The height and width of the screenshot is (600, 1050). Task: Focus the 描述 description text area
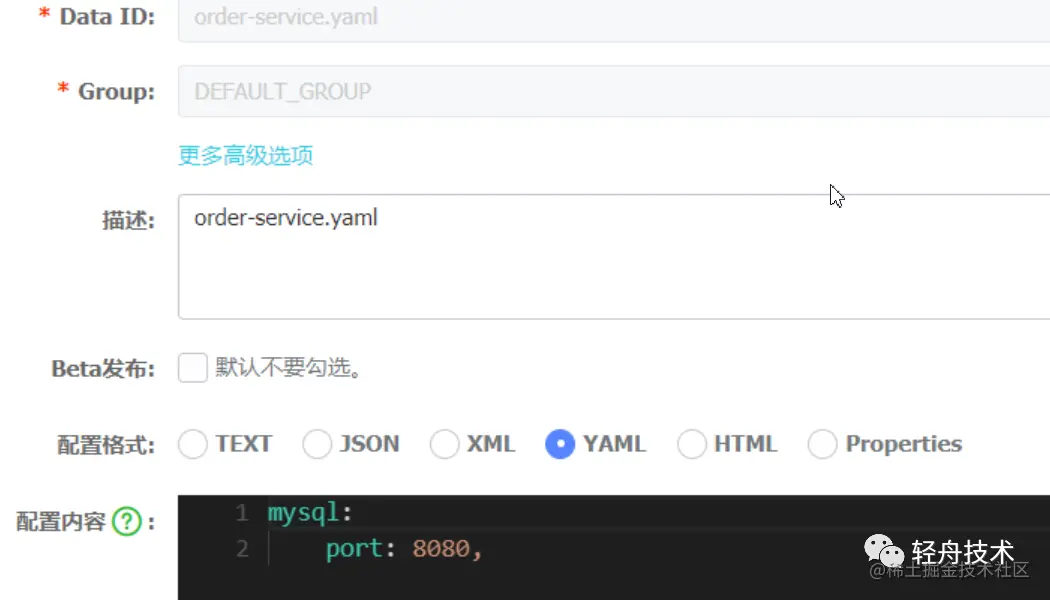click(614, 256)
